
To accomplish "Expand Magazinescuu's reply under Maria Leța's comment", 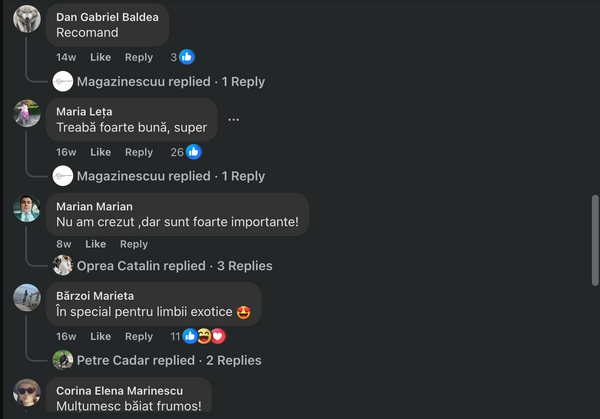I will click(158, 176).
